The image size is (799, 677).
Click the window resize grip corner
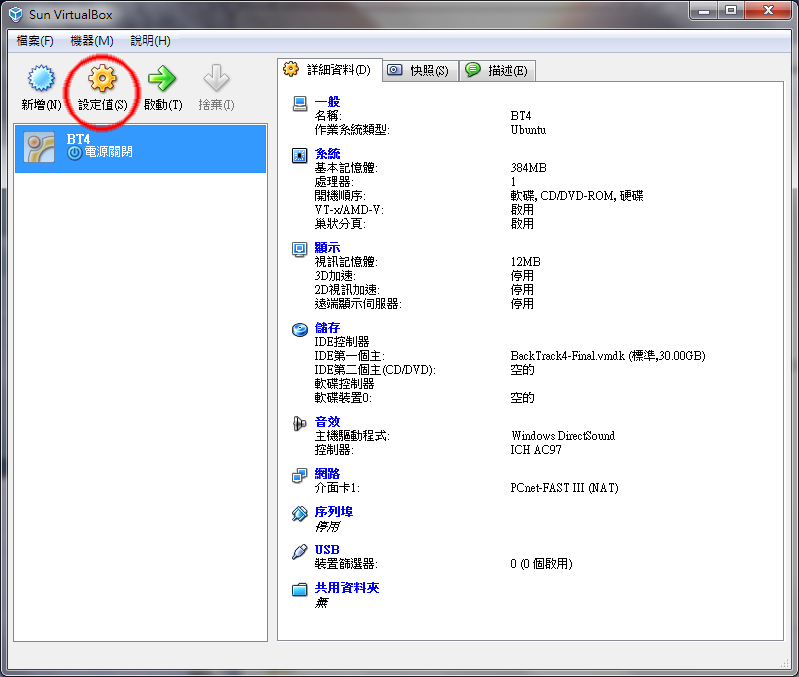785,663
